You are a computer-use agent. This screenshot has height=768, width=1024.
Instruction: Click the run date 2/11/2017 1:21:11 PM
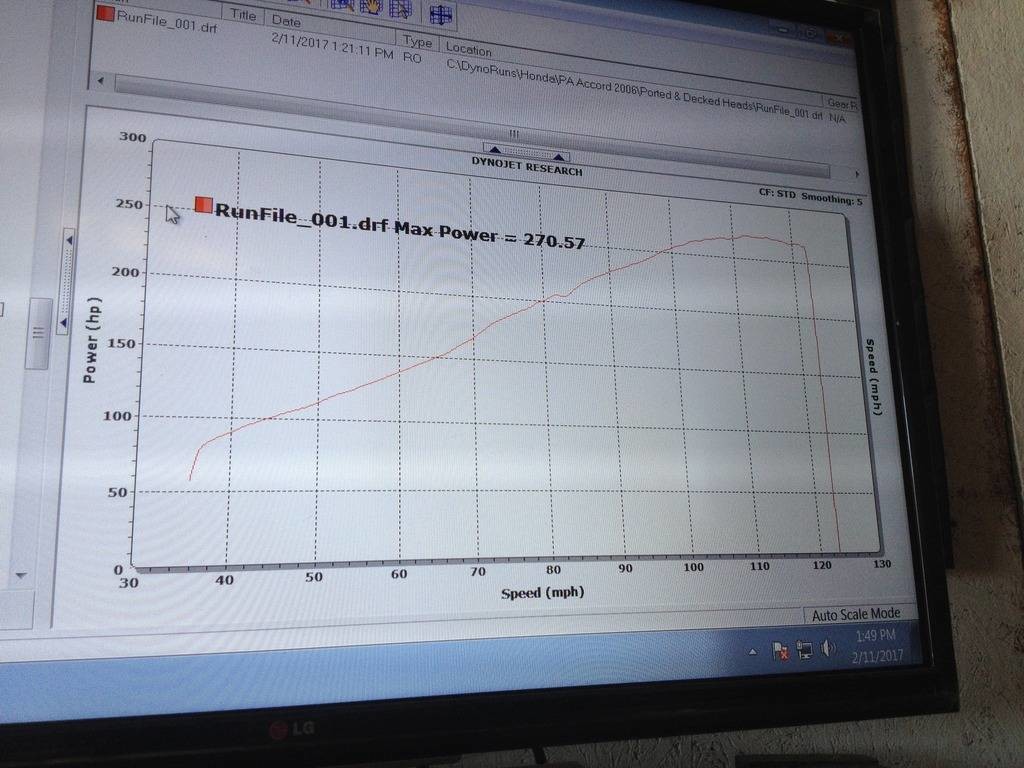pos(332,46)
